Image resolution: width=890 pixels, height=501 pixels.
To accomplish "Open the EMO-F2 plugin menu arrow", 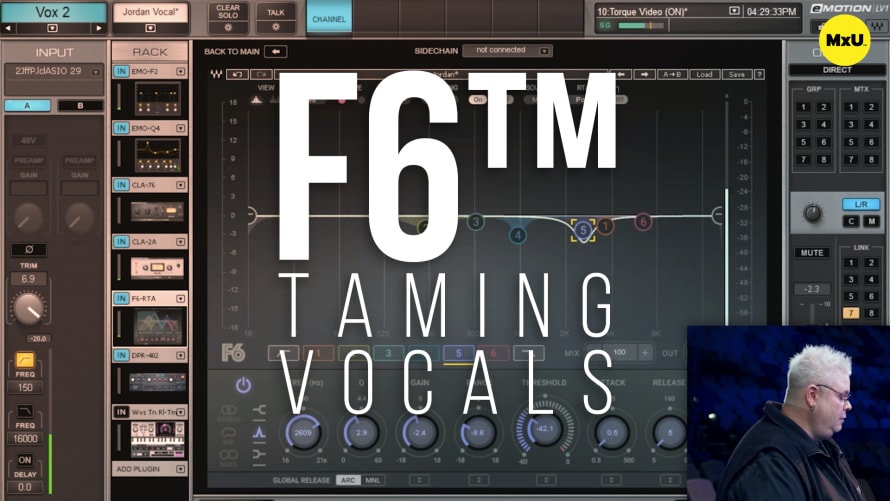I will pos(180,71).
